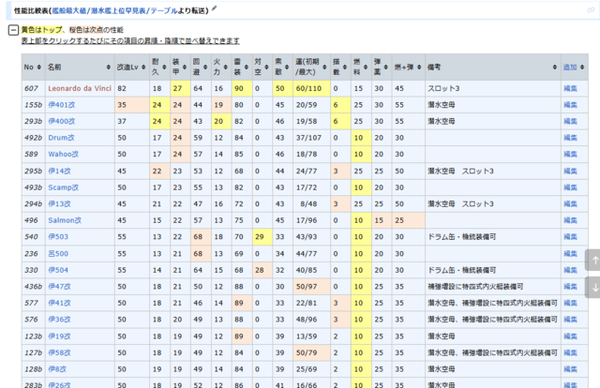Open the 伊8改 ship link
Image resolution: width=600 pixels, height=388 pixels.
[x=57, y=369]
